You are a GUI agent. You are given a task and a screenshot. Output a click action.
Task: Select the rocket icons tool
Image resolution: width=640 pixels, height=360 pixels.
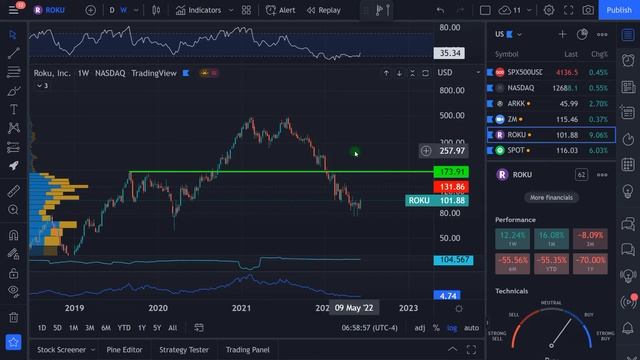(x=13, y=165)
